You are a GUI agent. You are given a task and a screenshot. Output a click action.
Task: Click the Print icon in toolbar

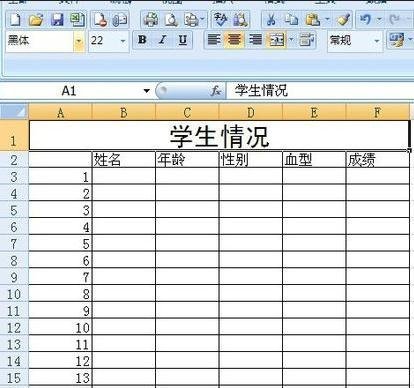(151, 20)
